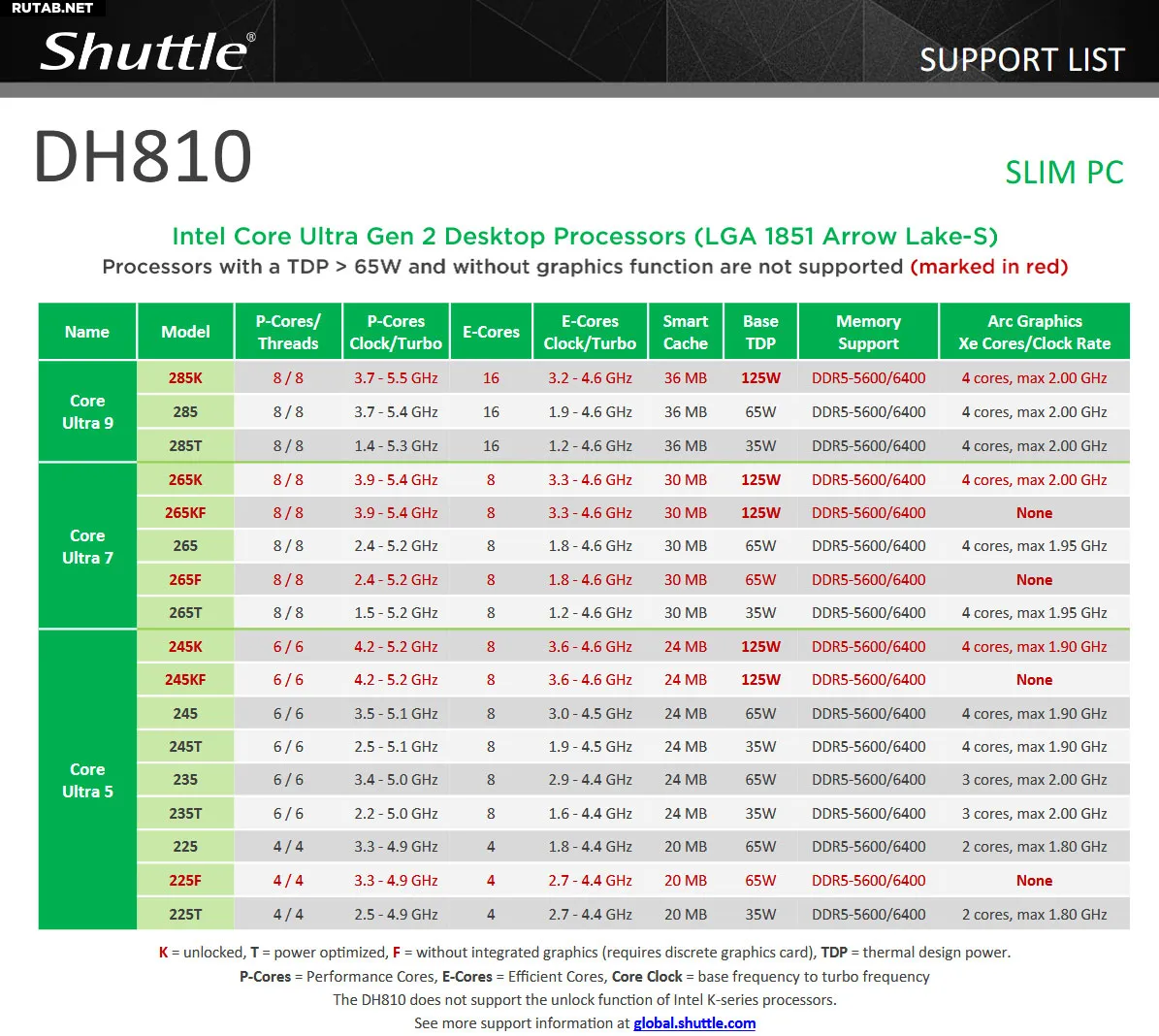Click '4 cores, max 1.95 GHz' in 265 row
Viewport: 1159px width, 1036px height.
[1034, 546]
